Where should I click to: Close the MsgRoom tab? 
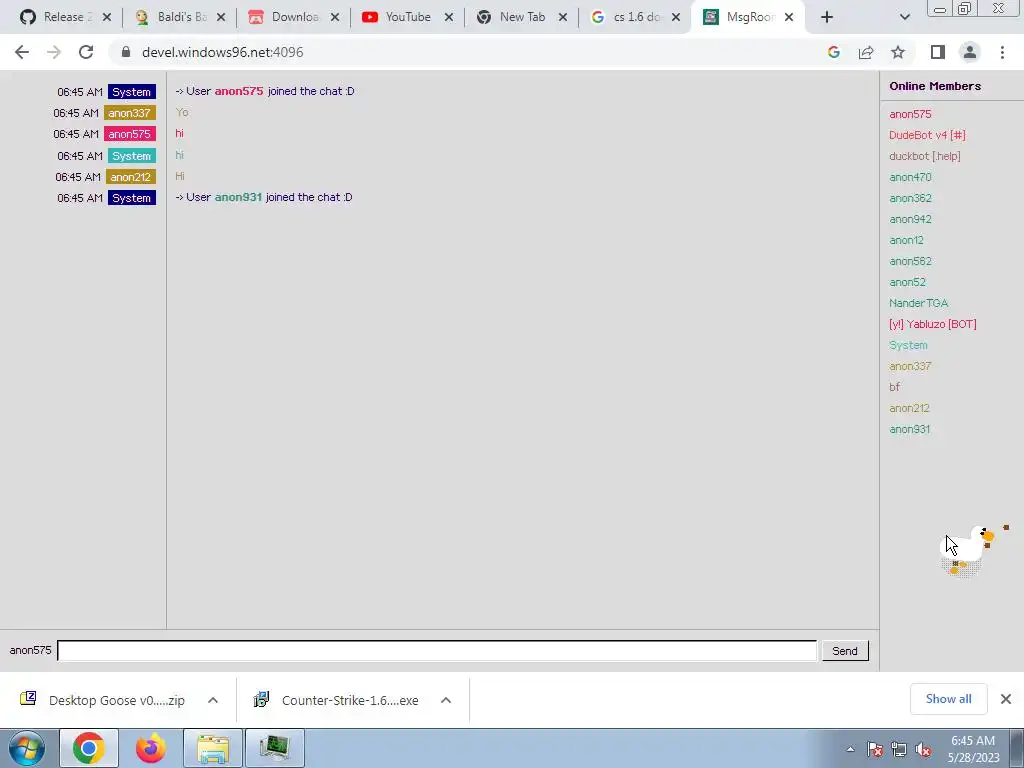(789, 17)
